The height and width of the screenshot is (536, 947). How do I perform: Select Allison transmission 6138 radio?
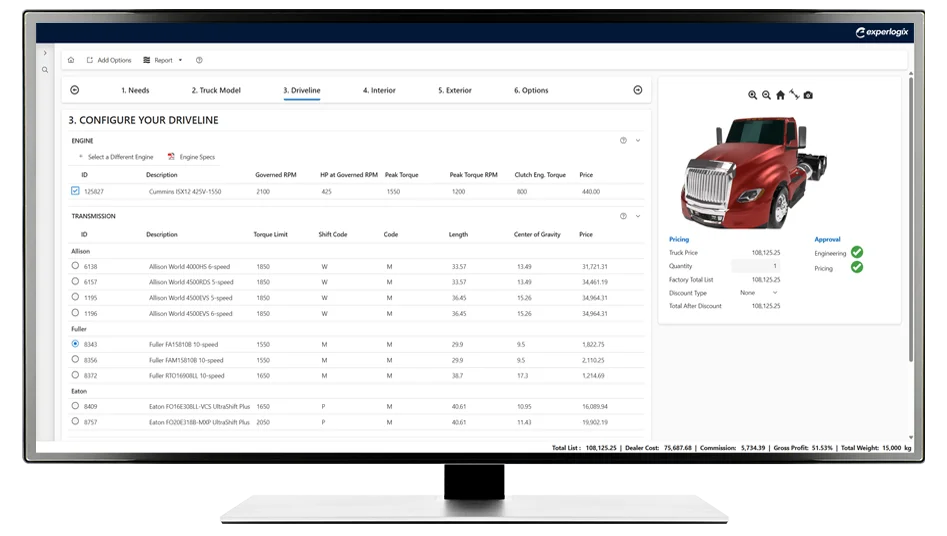(75, 266)
